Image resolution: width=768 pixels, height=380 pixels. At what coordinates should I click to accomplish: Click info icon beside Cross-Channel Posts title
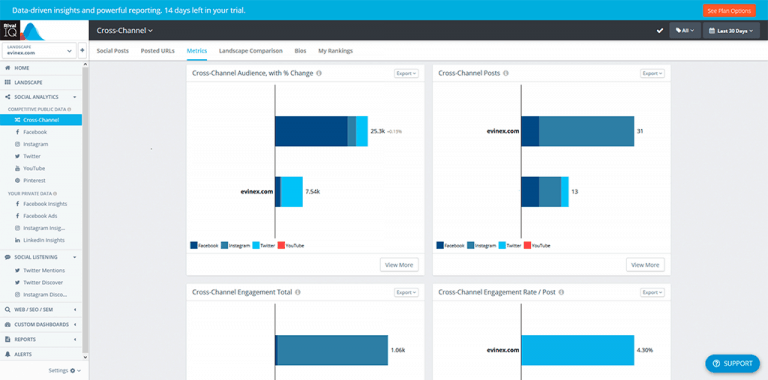(506, 73)
